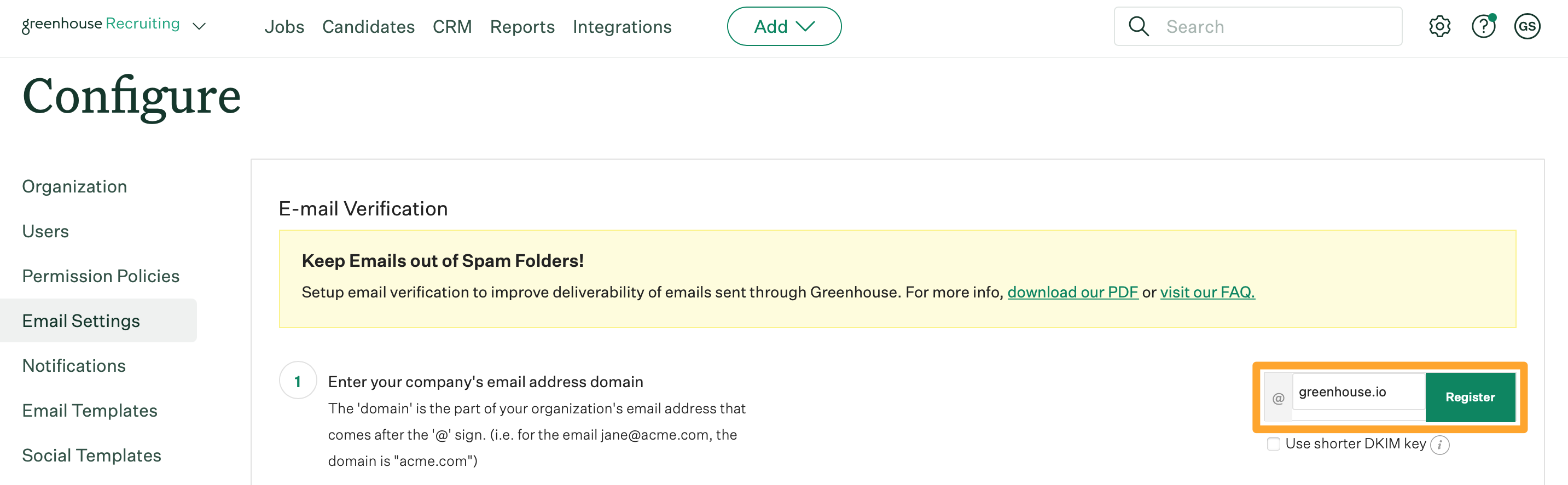
Task: Click into the company email domain field
Action: tap(1357, 393)
